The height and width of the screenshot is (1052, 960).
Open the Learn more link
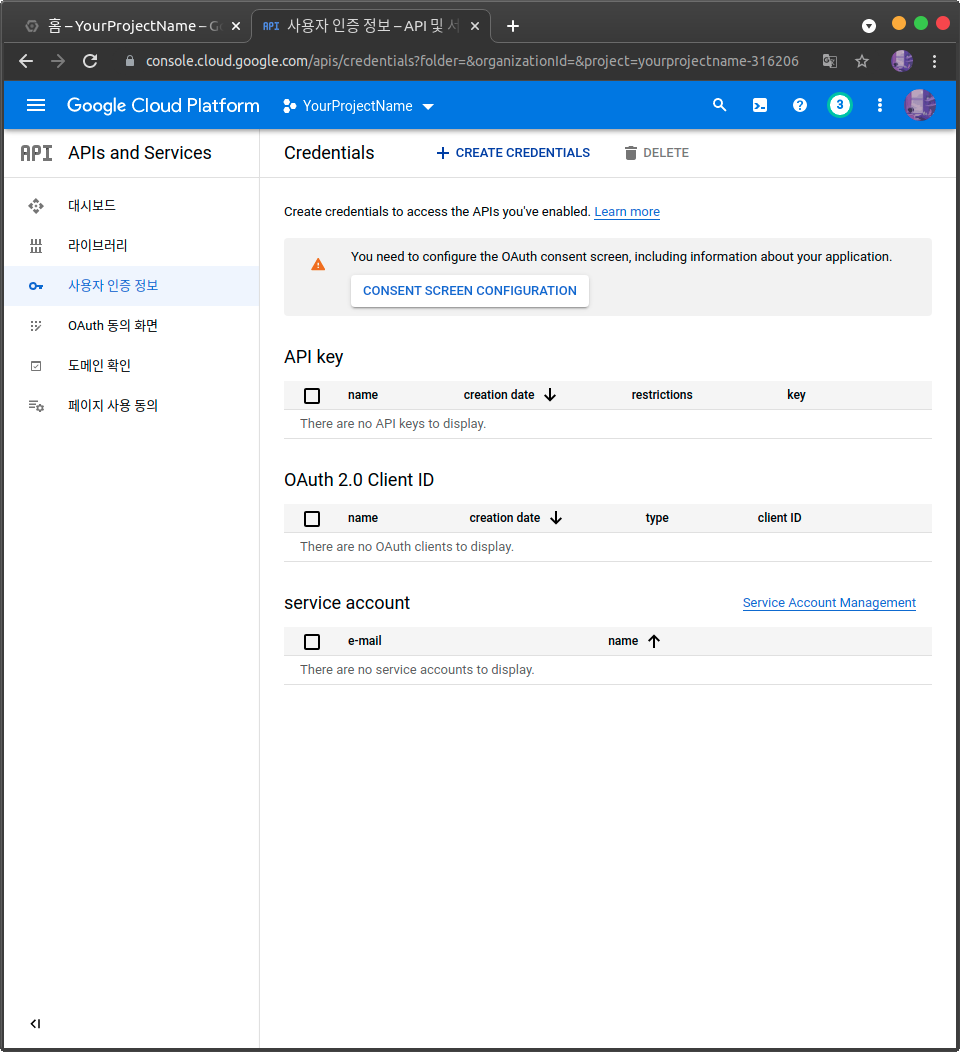(x=627, y=212)
